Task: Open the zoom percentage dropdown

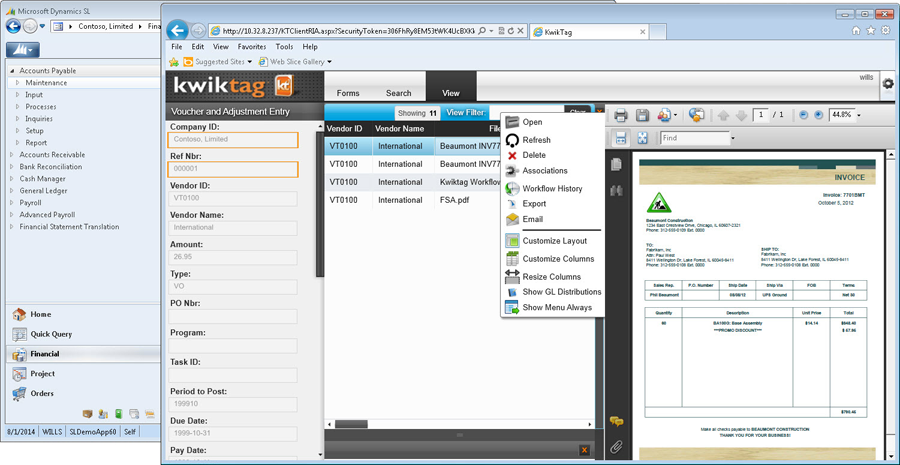Action: tap(859, 115)
